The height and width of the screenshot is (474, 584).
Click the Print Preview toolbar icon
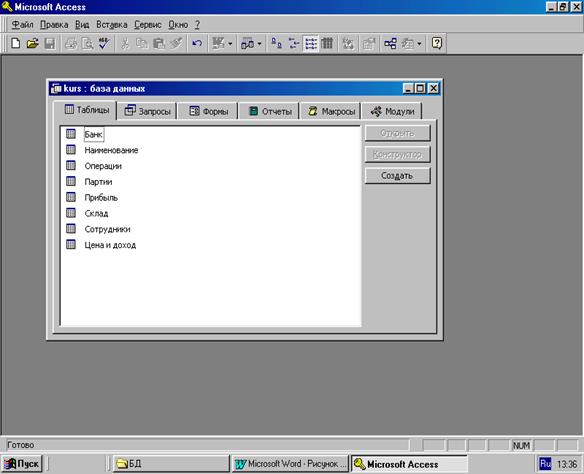[88, 44]
